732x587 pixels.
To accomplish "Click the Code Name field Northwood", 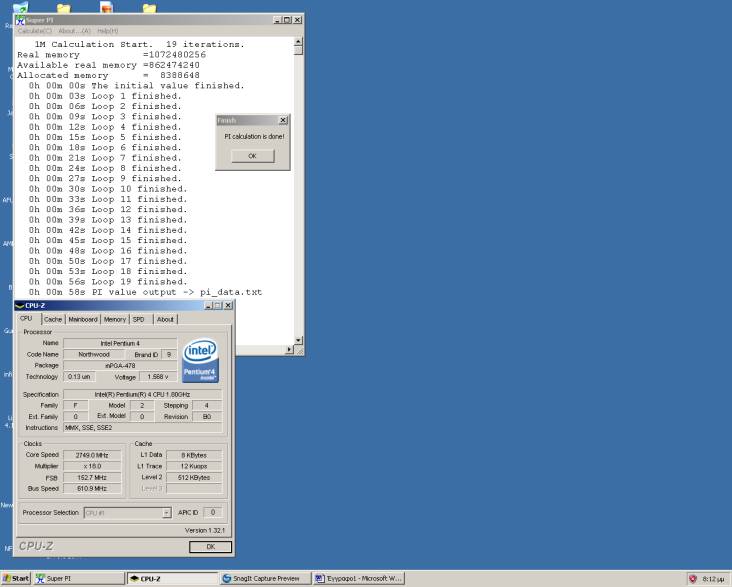I will [94, 354].
